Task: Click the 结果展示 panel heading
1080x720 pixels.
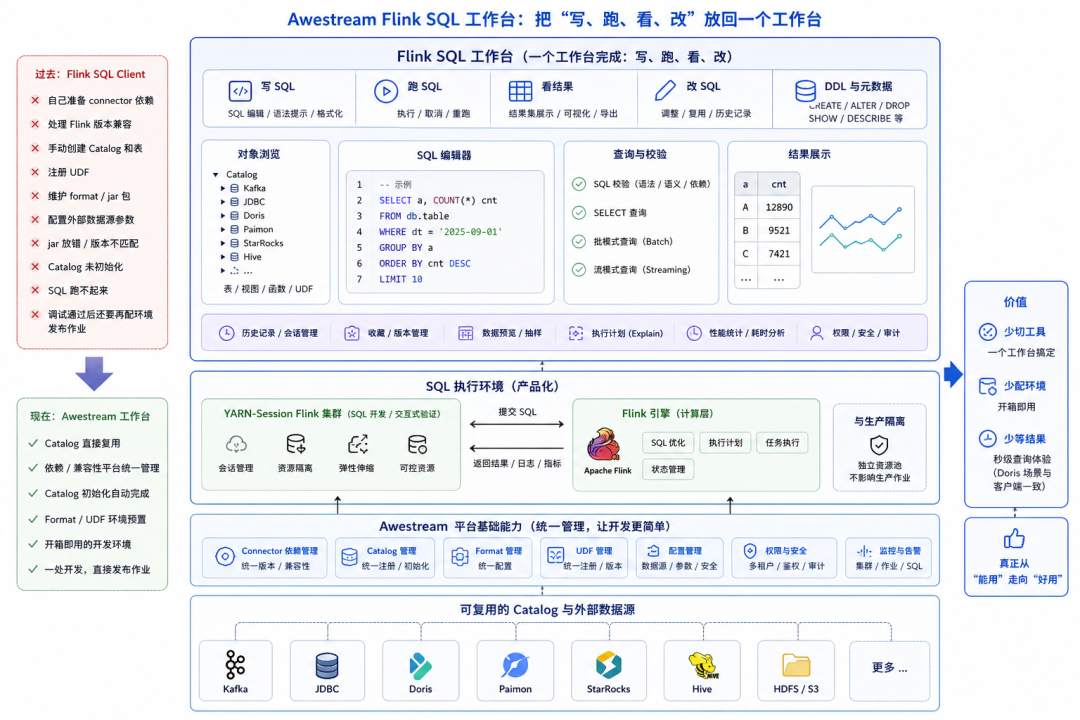Action: 809,154
